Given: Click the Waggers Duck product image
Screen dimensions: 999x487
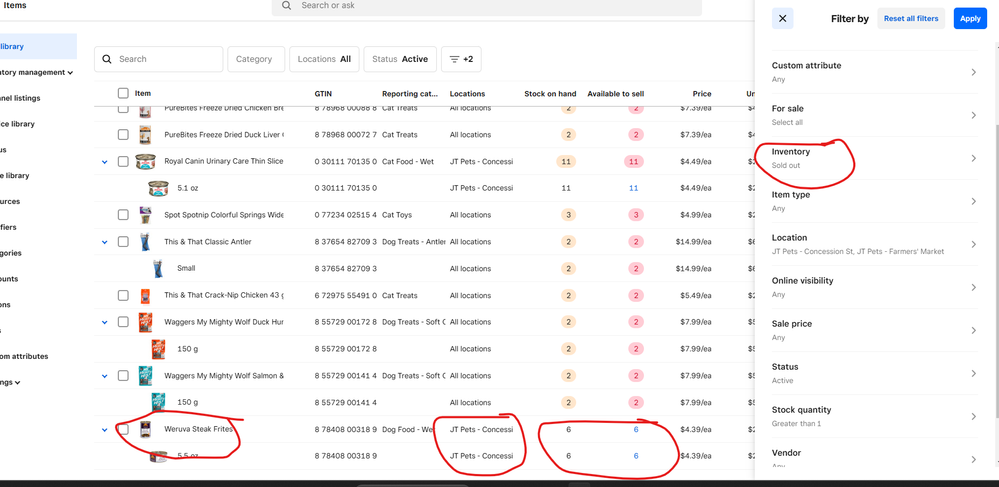Looking at the screenshot, I should [x=146, y=322].
